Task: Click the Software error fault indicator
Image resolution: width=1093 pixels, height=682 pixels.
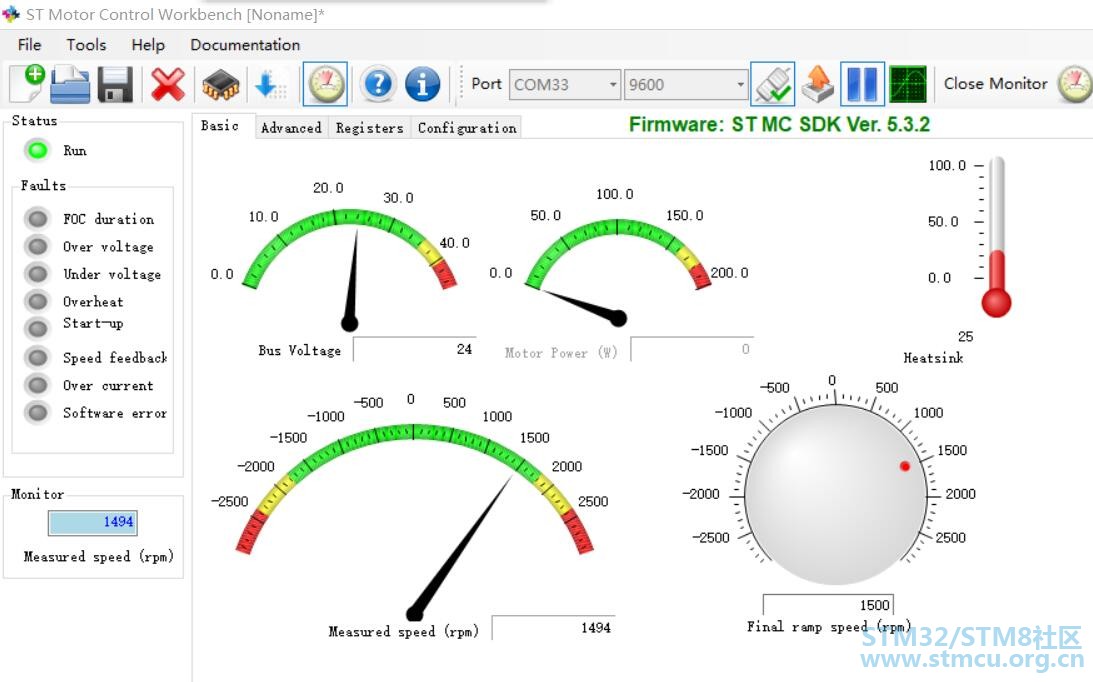Action: click(x=37, y=413)
